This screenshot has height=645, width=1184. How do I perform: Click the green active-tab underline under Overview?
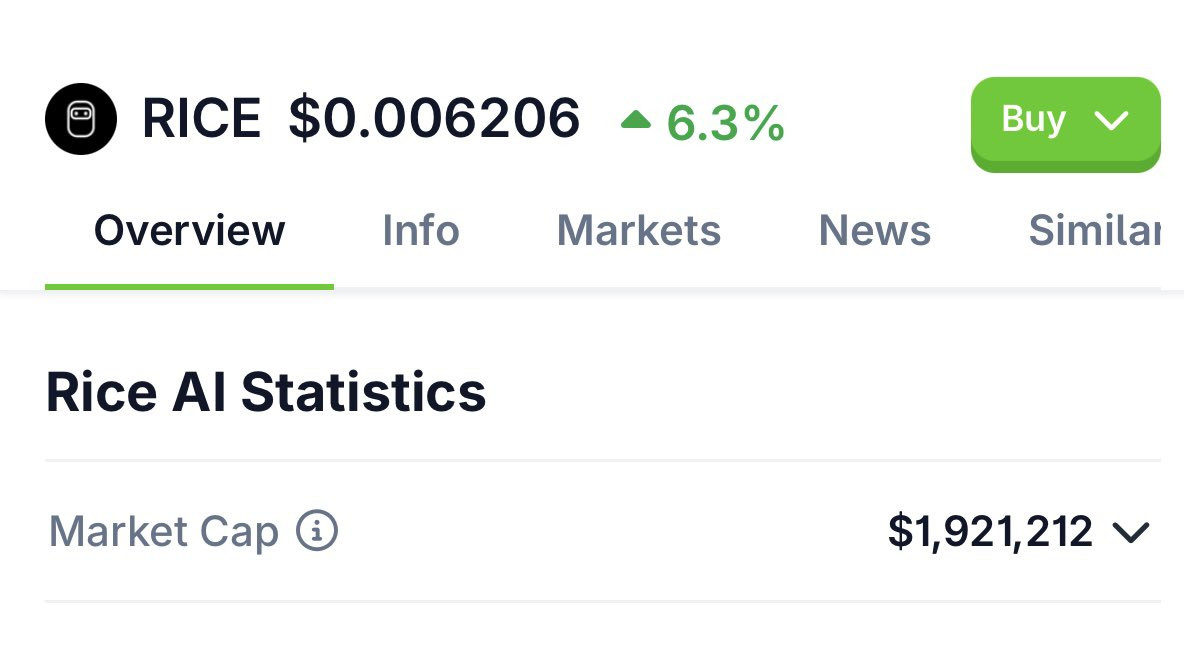[x=190, y=286]
